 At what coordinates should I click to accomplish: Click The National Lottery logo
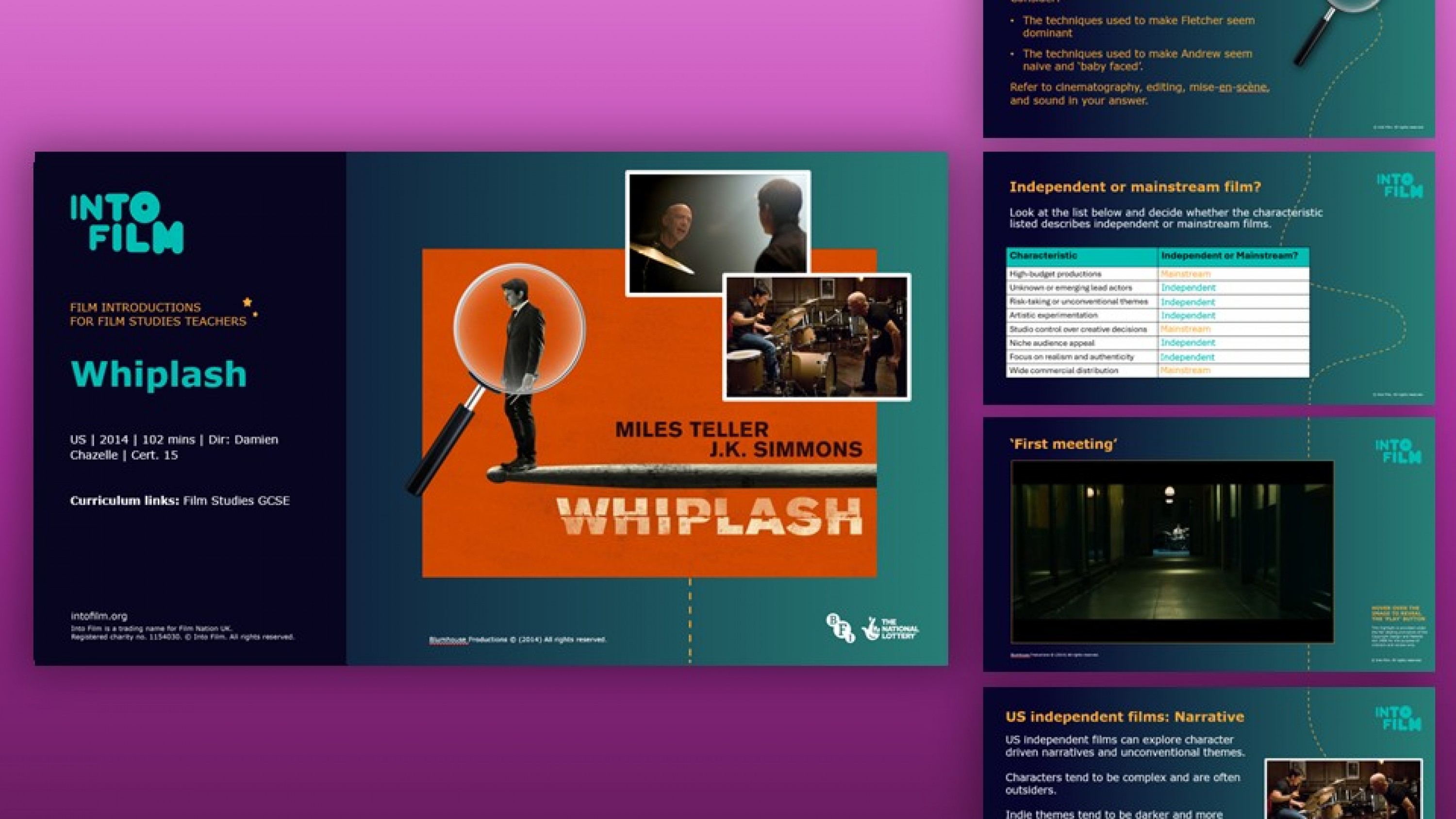tap(890, 628)
